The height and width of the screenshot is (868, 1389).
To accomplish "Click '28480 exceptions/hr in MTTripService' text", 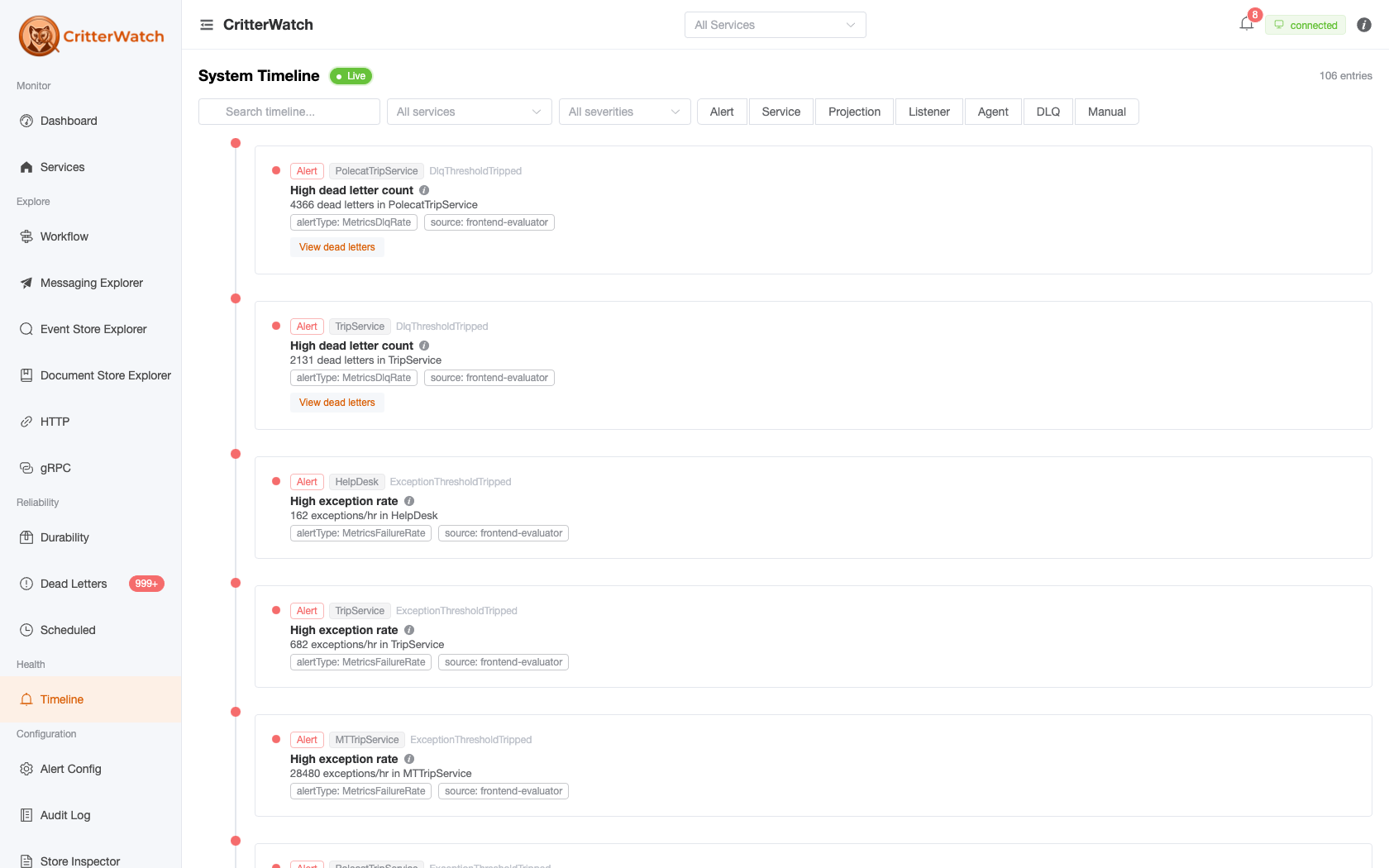I will [x=381, y=774].
